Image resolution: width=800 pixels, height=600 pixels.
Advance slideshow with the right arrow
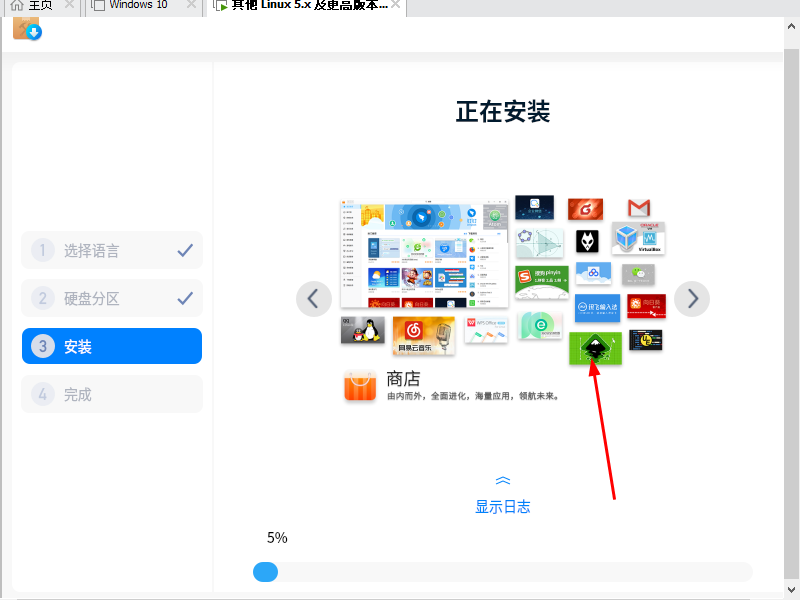coord(692,299)
